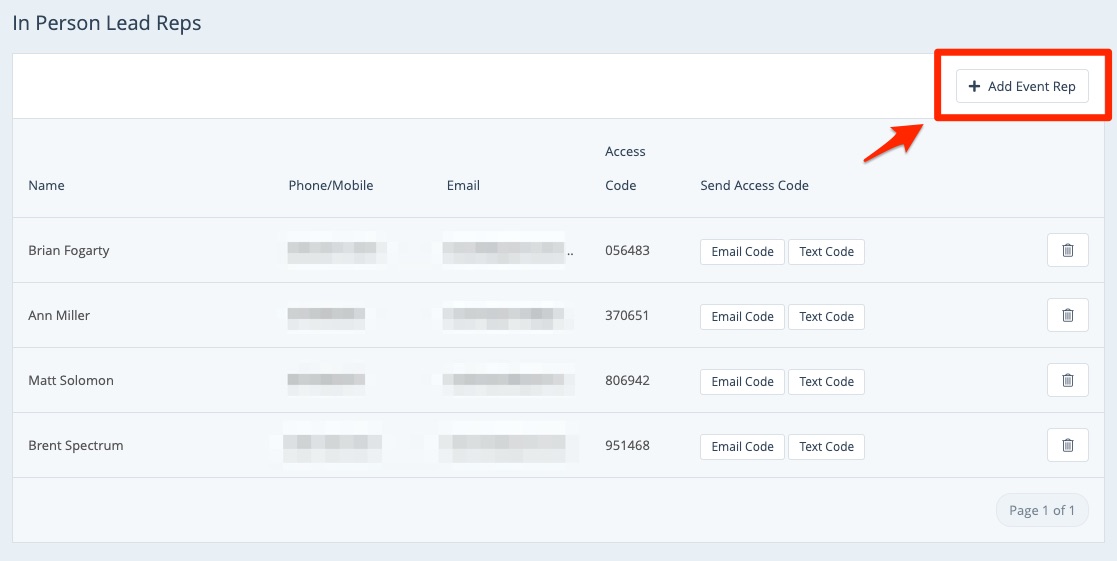
Task: Click the Add Event Rep button
Action: (1021, 86)
